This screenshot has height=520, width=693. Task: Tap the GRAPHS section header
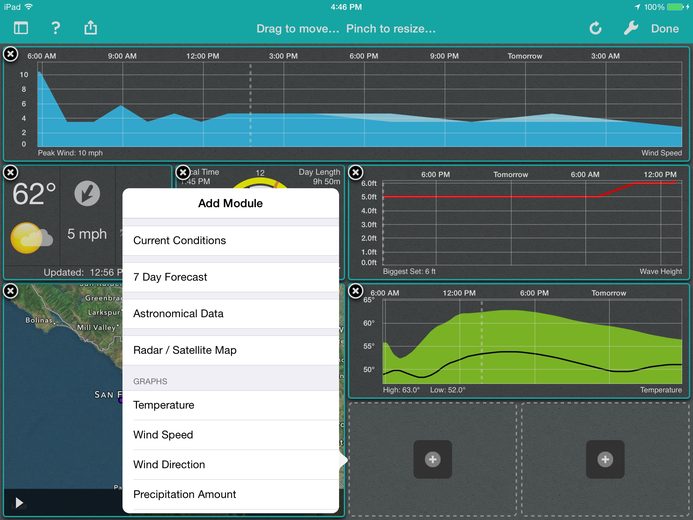150,381
